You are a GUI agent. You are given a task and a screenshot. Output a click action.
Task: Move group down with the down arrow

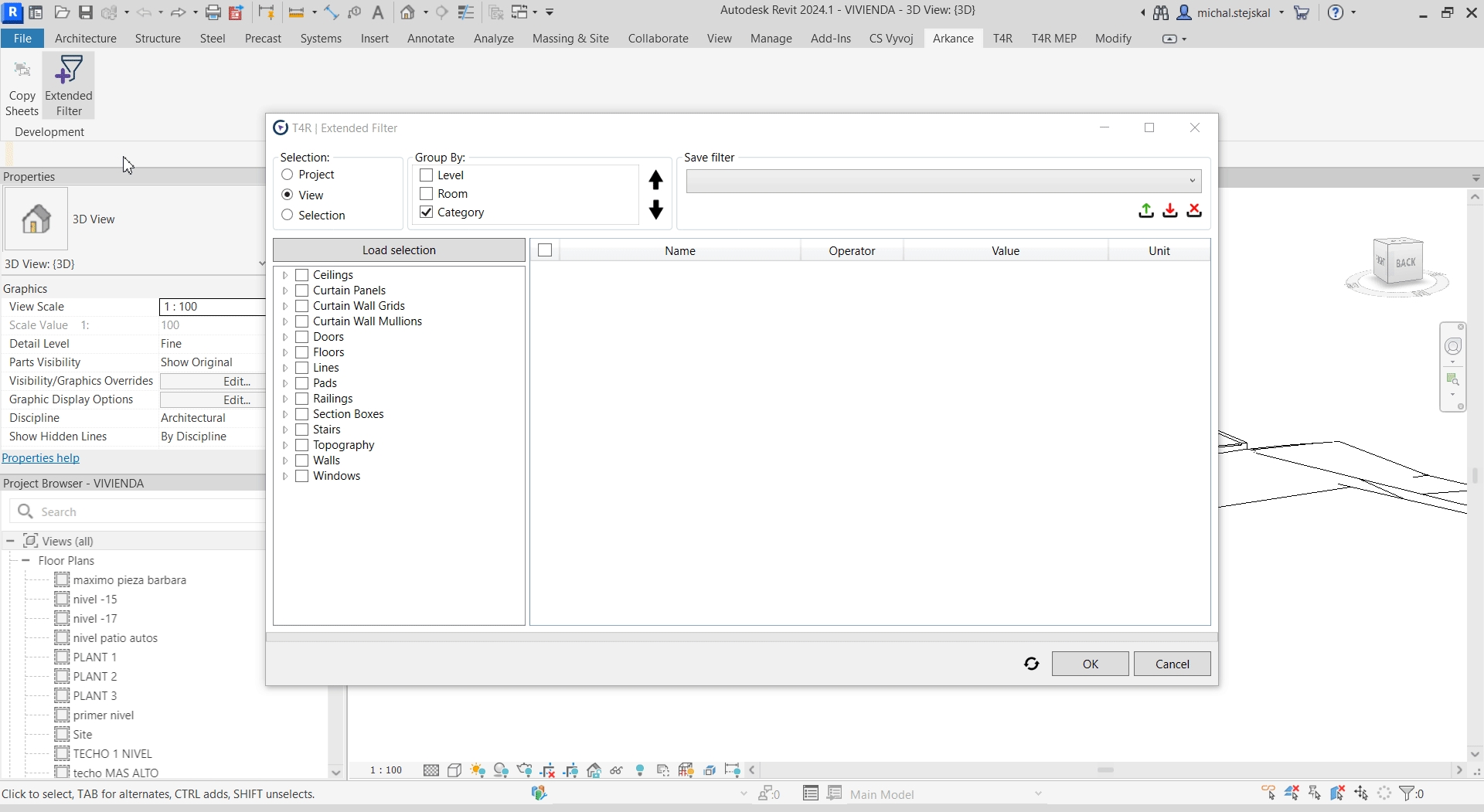click(655, 210)
